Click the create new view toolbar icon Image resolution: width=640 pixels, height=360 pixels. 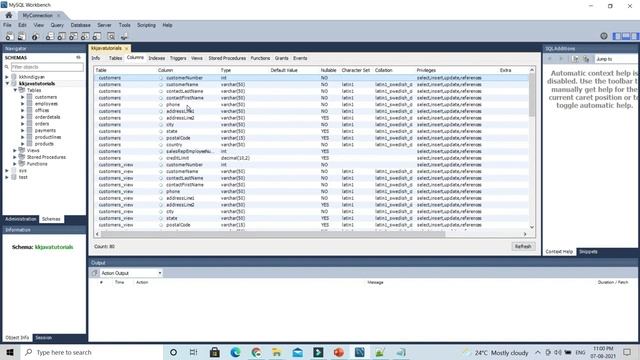pos(73,36)
